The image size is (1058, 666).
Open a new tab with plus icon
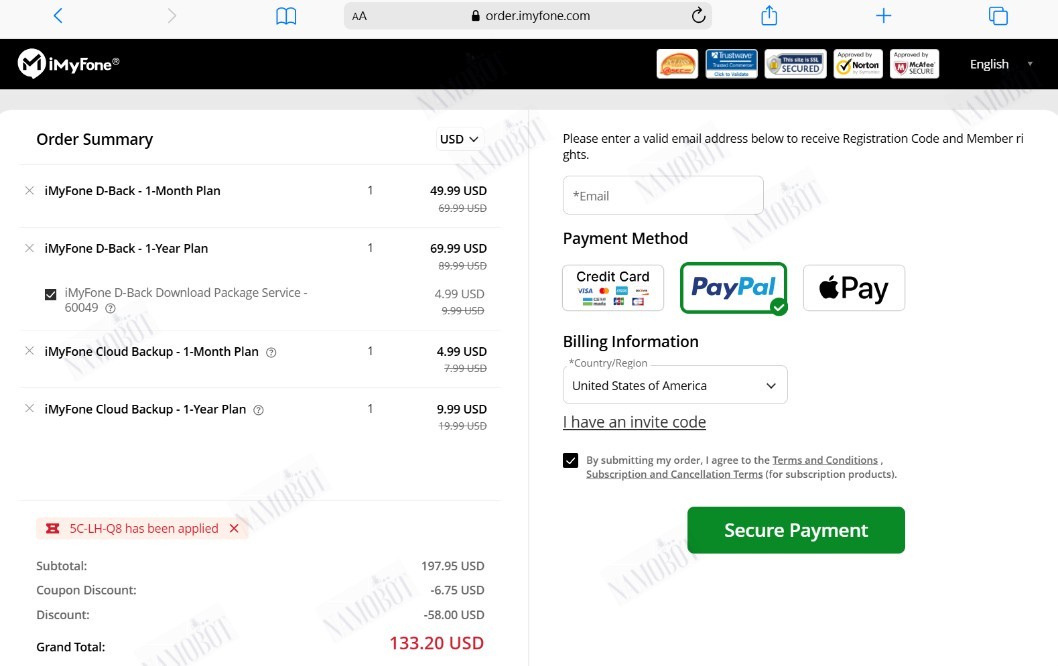(883, 16)
